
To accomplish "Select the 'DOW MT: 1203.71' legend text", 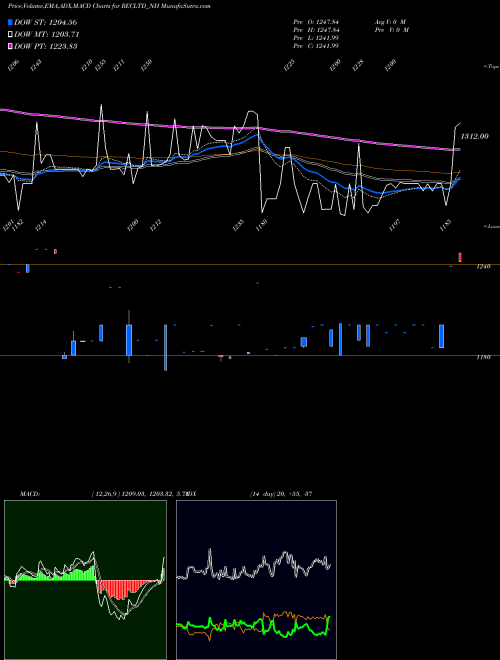I will [47, 34].
